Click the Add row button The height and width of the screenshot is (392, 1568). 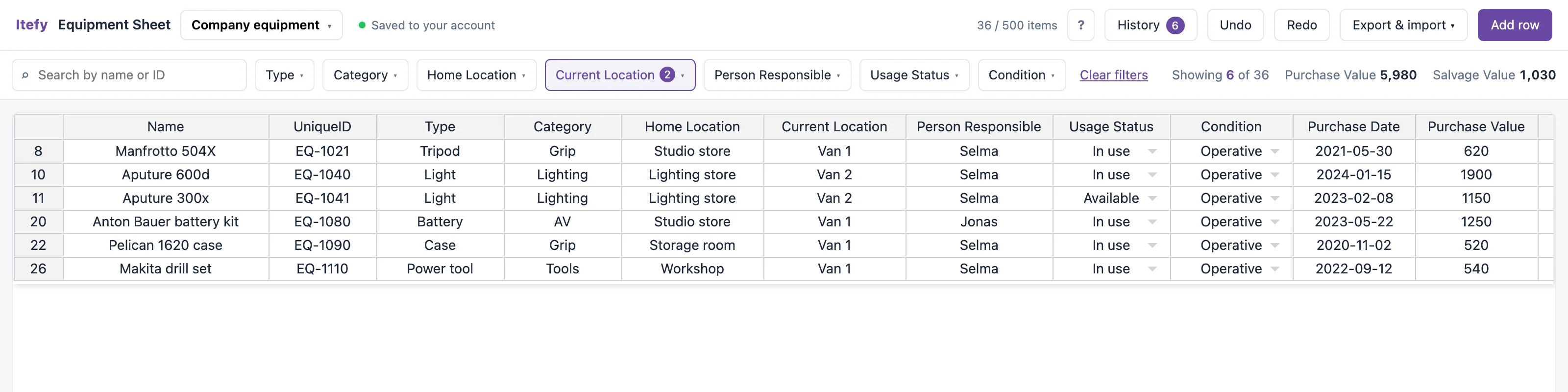pyautogui.click(x=1515, y=25)
